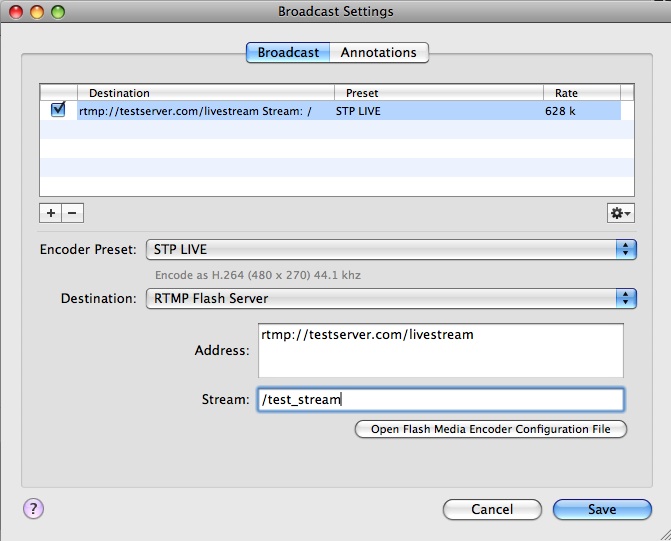
Task: Select the Broadcast tab
Action: point(288,52)
